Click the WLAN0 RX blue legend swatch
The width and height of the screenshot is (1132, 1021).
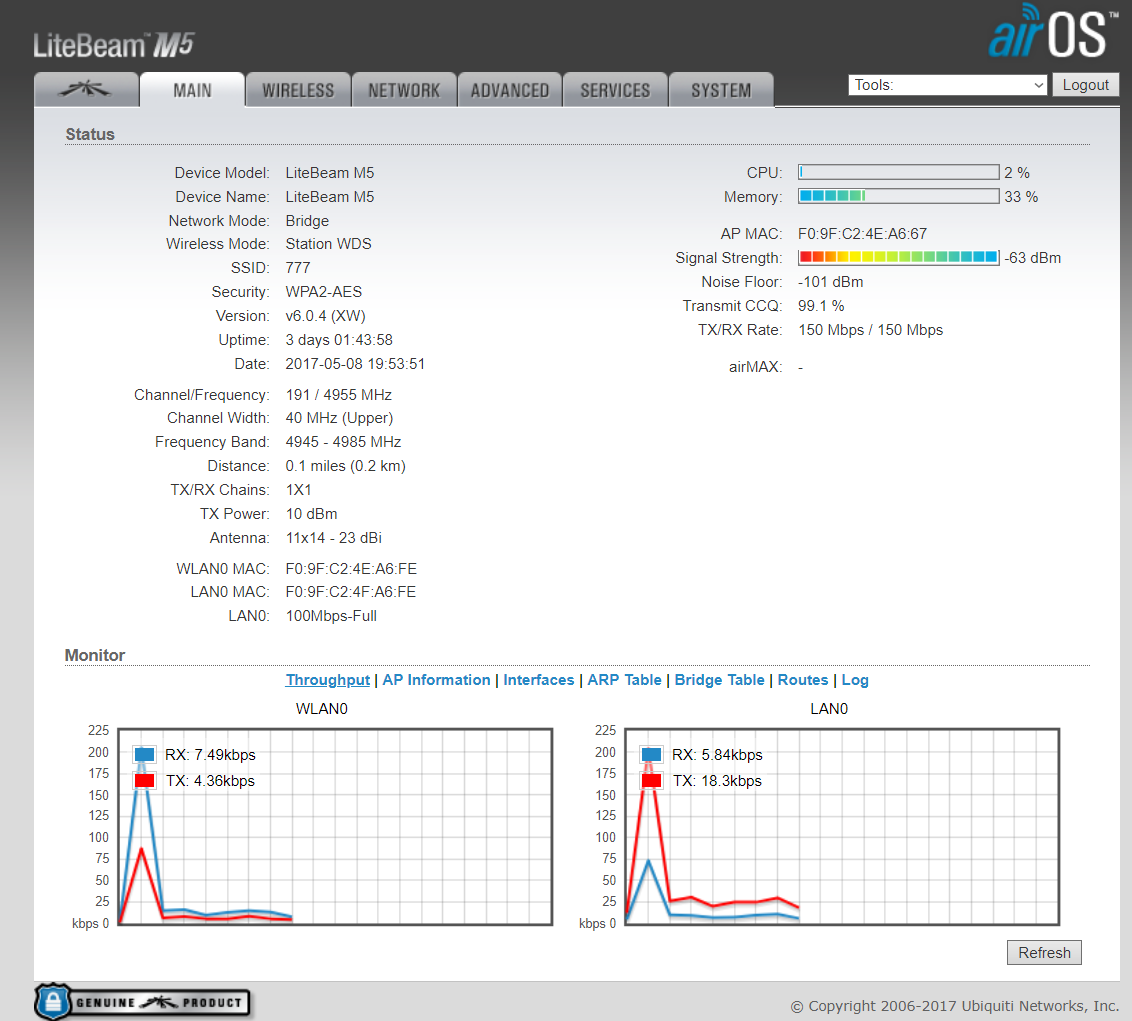pyautogui.click(x=144, y=755)
